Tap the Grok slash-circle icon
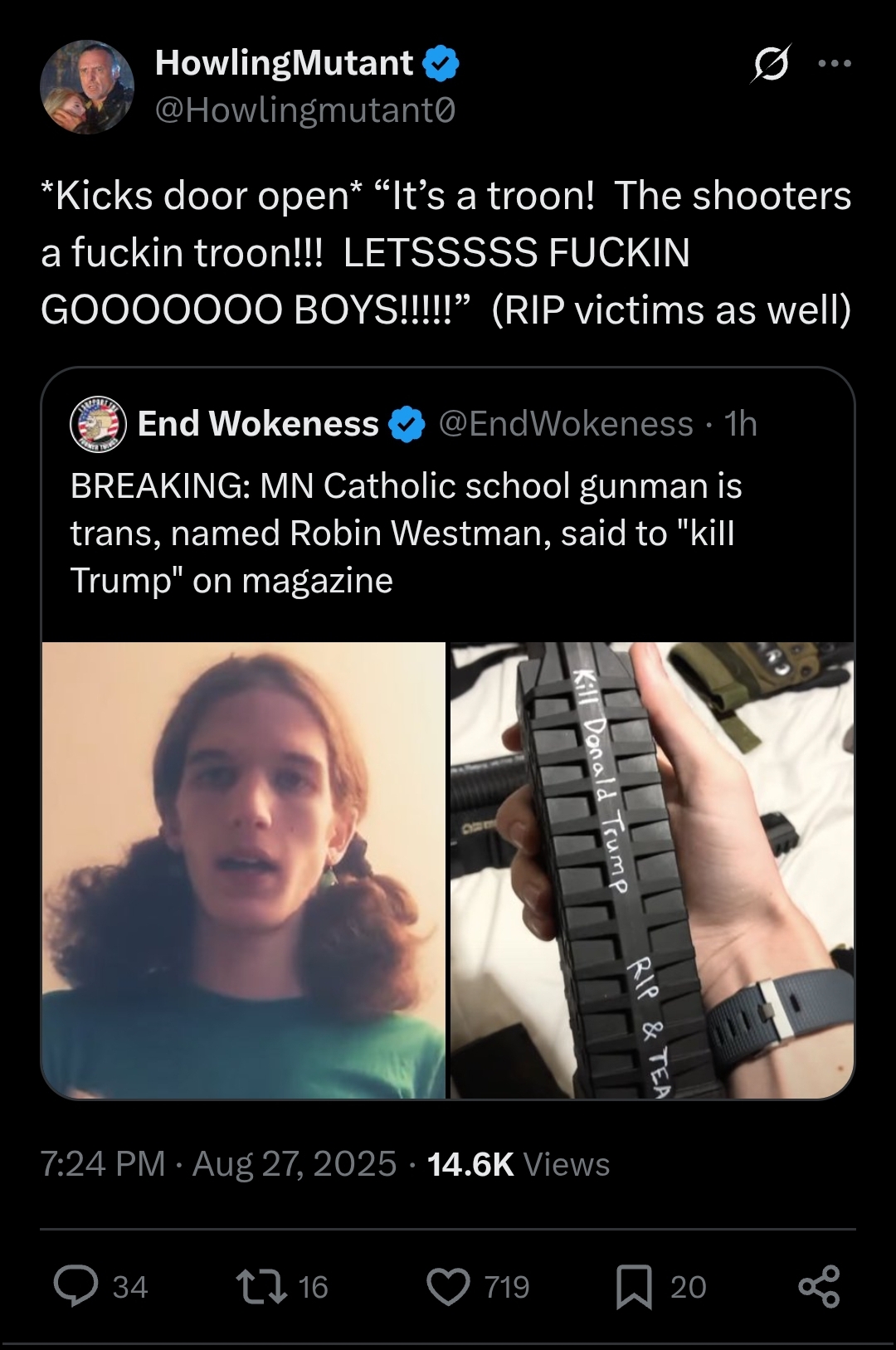The width and height of the screenshot is (896, 1350). coord(771,64)
